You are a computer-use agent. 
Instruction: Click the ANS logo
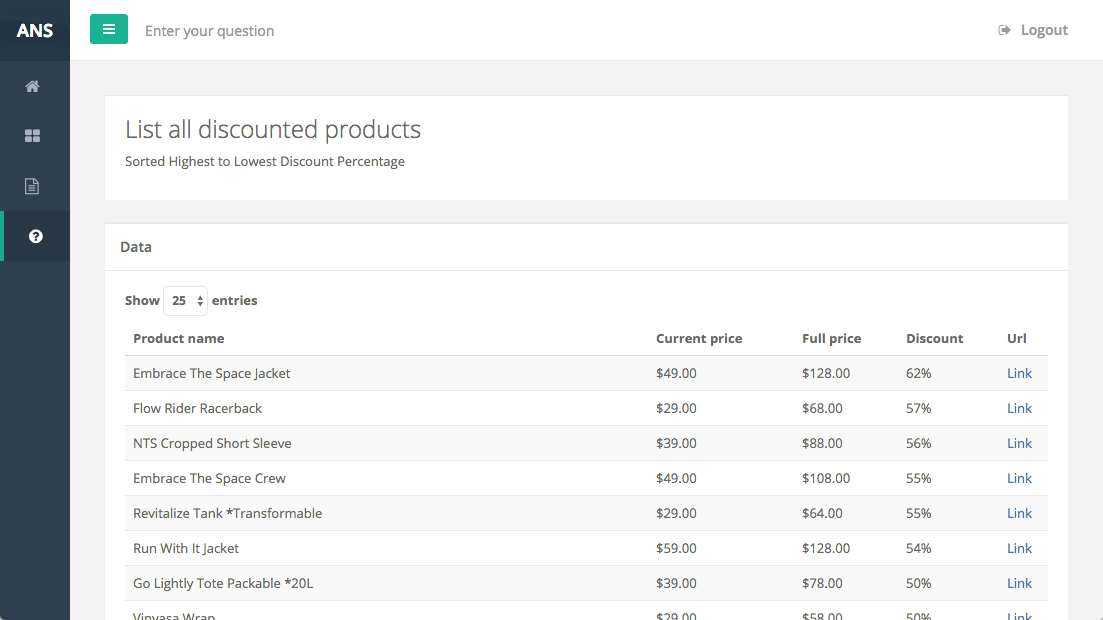(35, 30)
